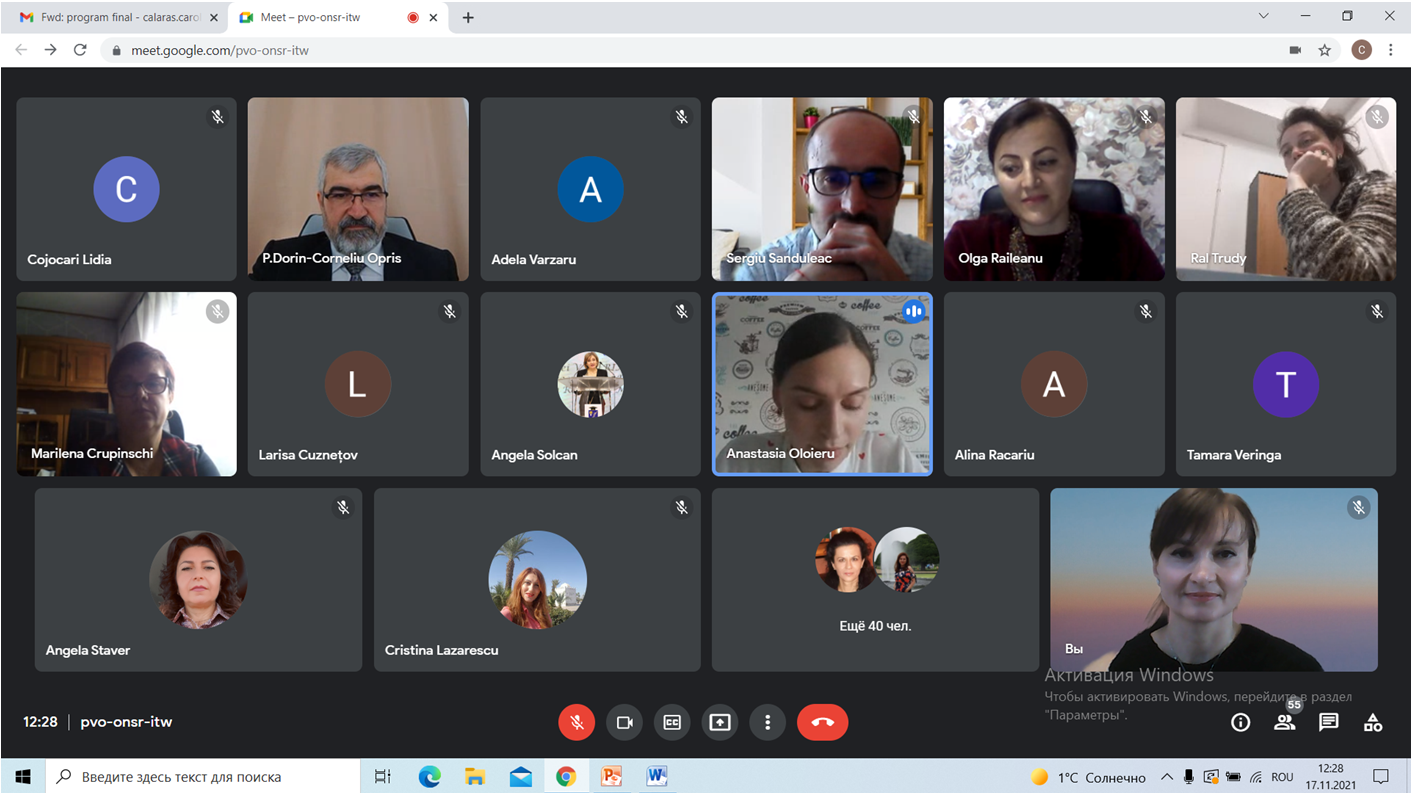This screenshot has height=793, width=1411.
Task: Click Adela Varzaru's avatar letter A
Action: click(590, 189)
